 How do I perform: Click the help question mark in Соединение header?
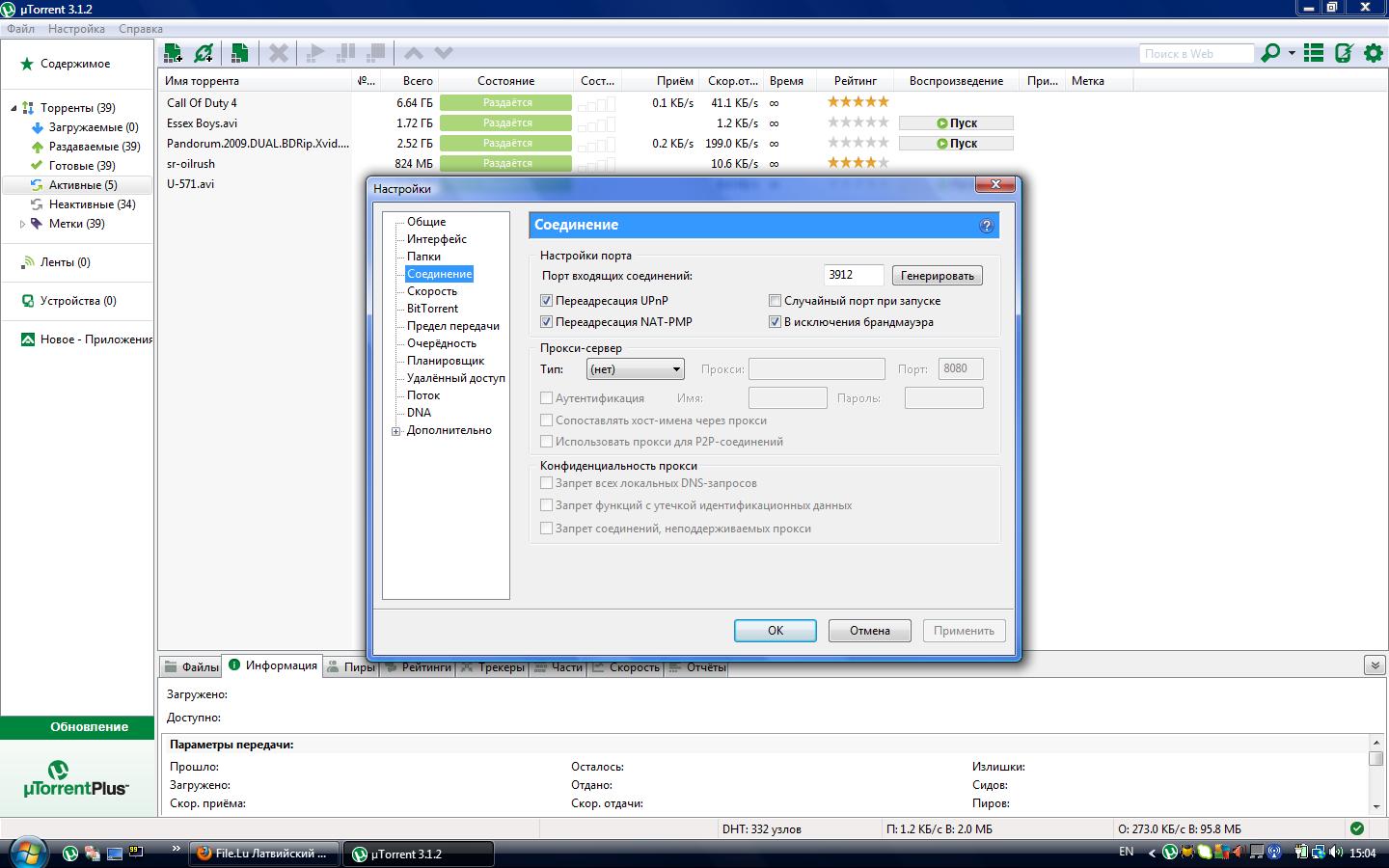click(986, 226)
